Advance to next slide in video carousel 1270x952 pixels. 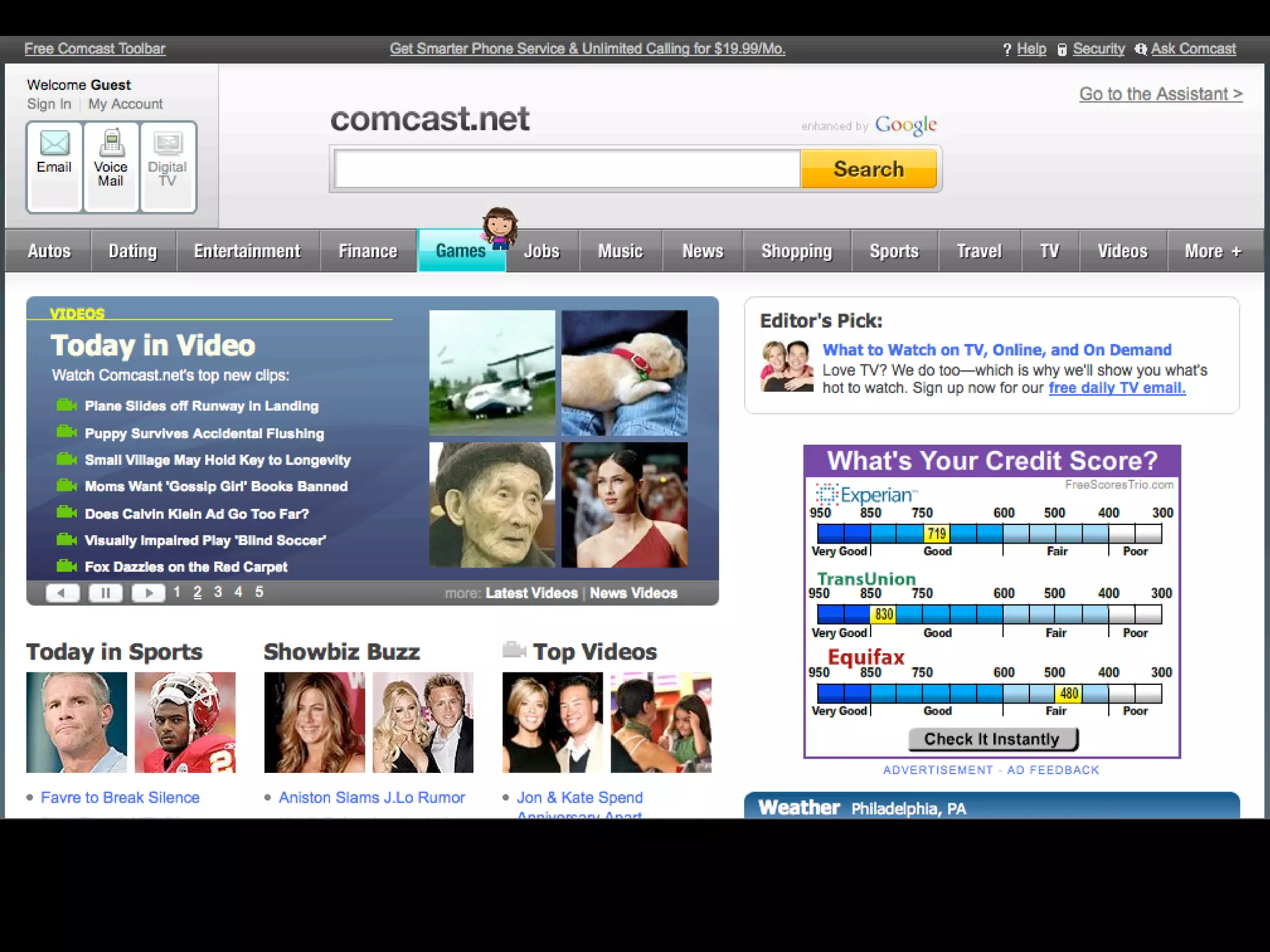click(148, 593)
